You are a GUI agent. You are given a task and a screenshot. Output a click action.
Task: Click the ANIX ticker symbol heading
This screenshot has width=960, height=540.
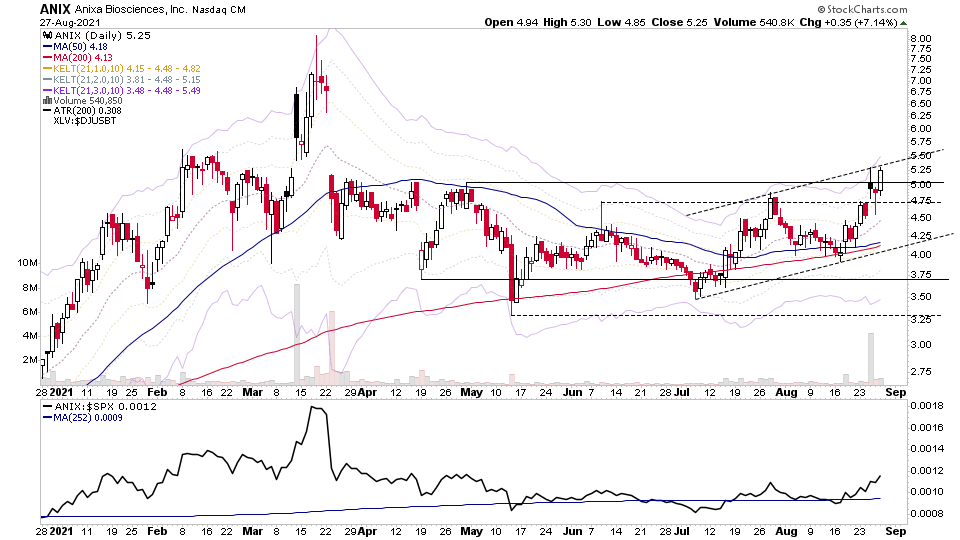(55, 9)
